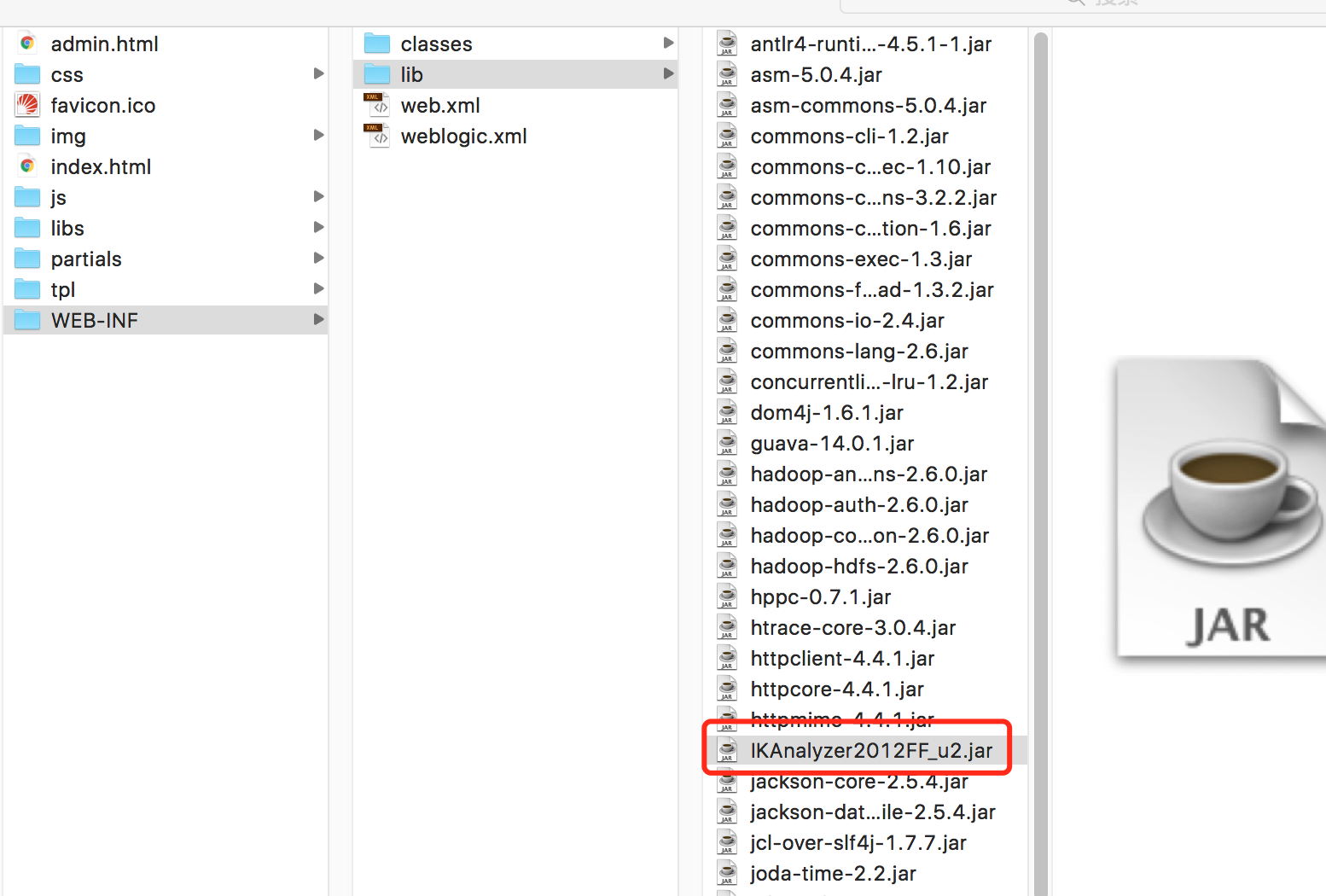The image size is (1326, 896).
Task: Select the web.xml file name
Action: pos(440,105)
